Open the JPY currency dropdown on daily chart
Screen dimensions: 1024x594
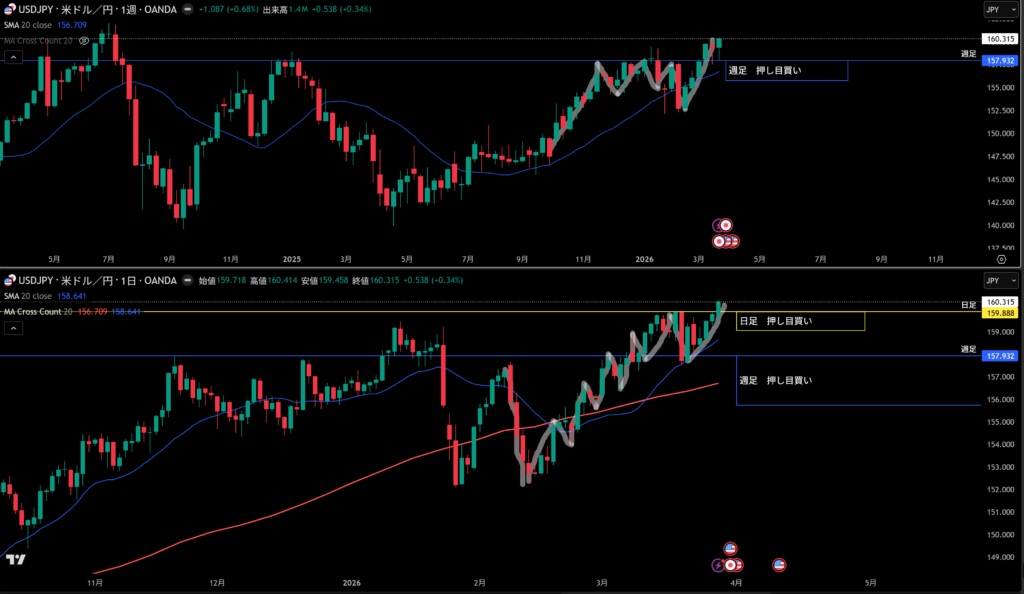pos(1001,281)
